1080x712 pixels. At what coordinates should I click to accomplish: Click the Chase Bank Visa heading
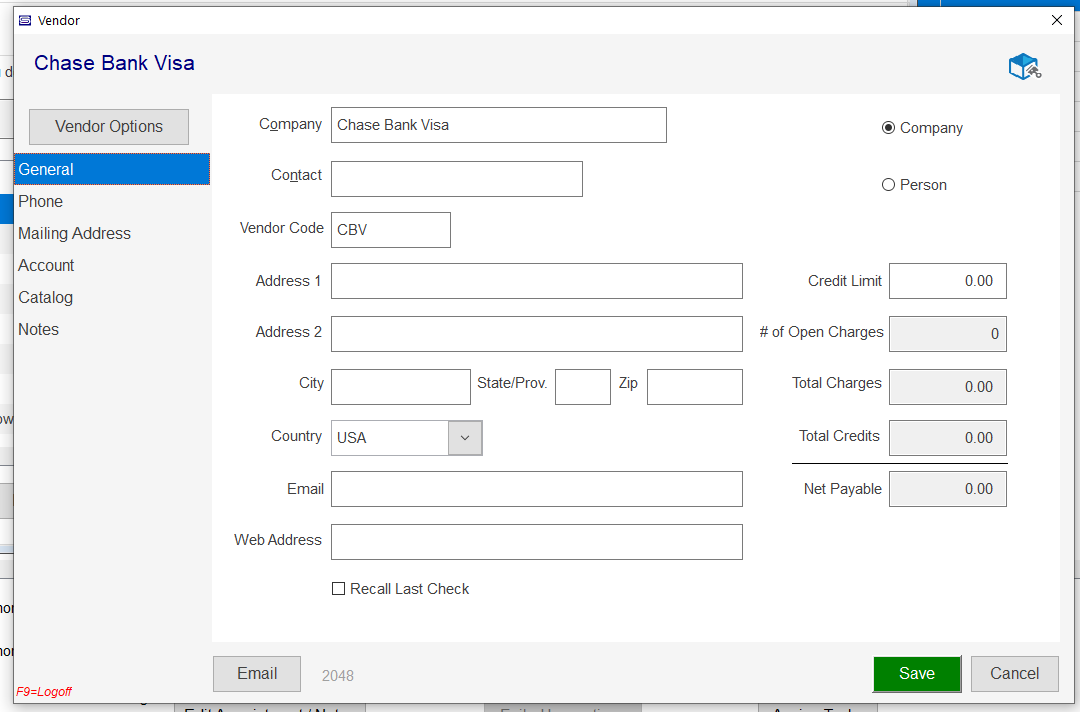tap(114, 63)
